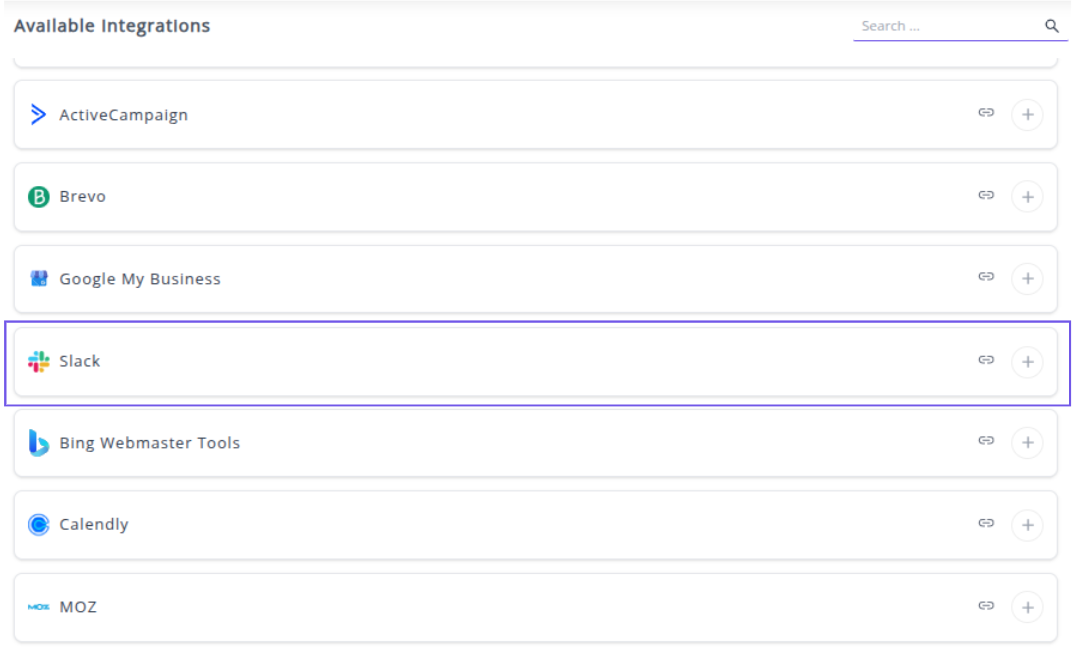Click the plus button for ActiveCampaign
This screenshot has width=1077, height=648.
pyautogui.click(x=1027, y=115)
